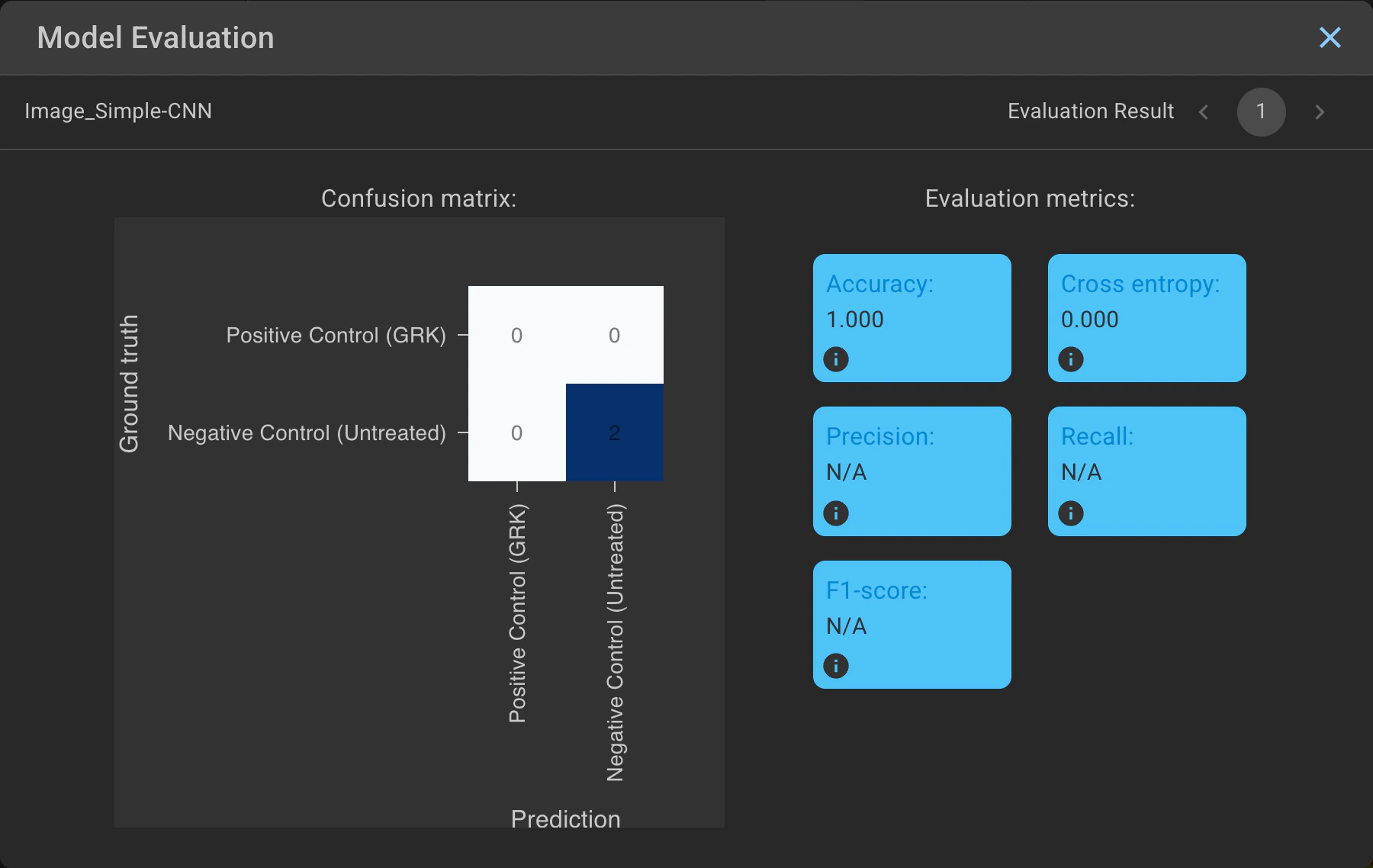Click the F1-score: card label

tap(877, 590)
